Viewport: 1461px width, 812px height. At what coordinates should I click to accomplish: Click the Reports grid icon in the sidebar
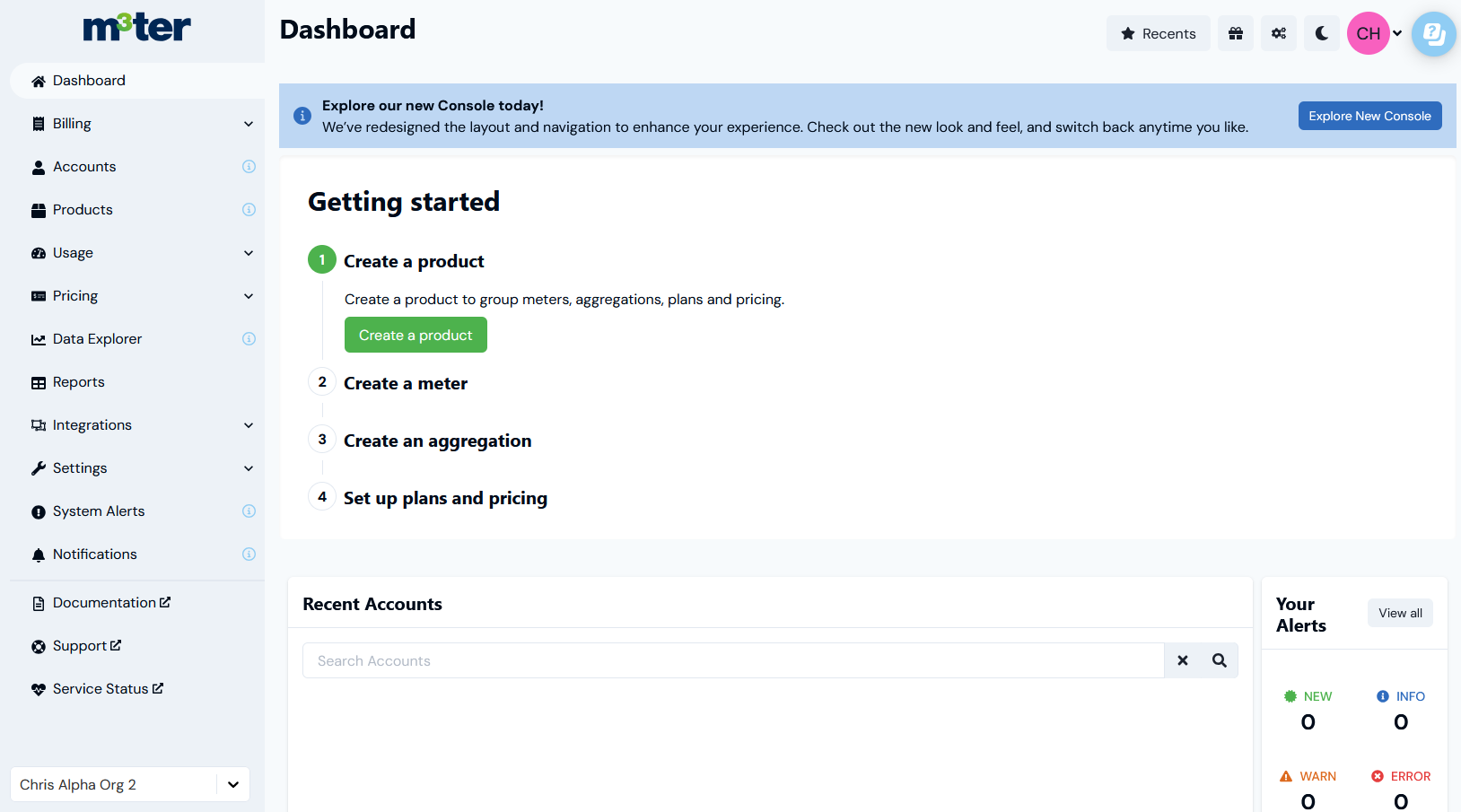pos(39,381)
